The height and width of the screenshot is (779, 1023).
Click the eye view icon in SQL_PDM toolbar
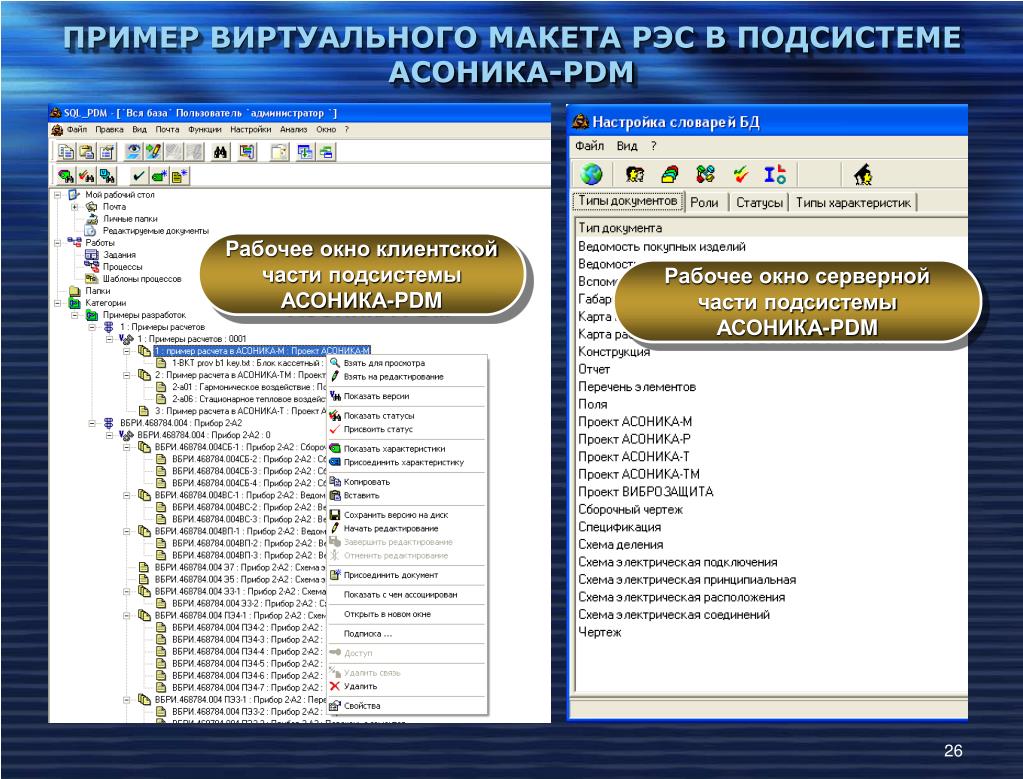(133, 152)
